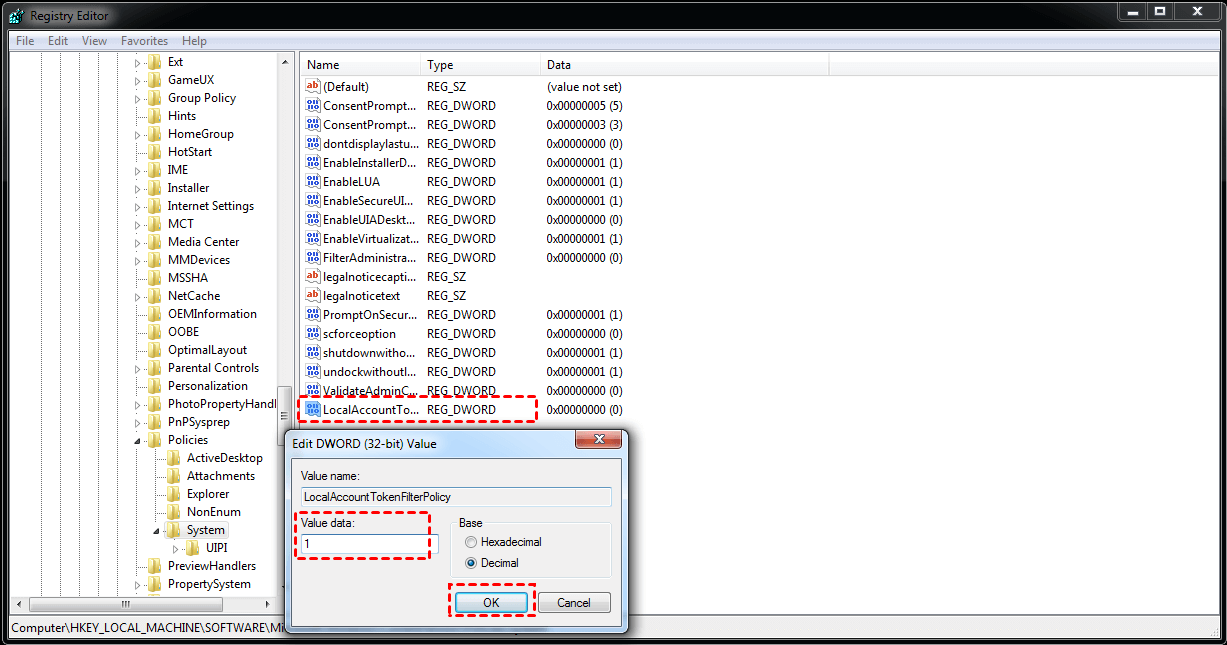Click the GameUX folder icon
The height and width of the screenshot is (645, 1227).
tap(155, 80)
